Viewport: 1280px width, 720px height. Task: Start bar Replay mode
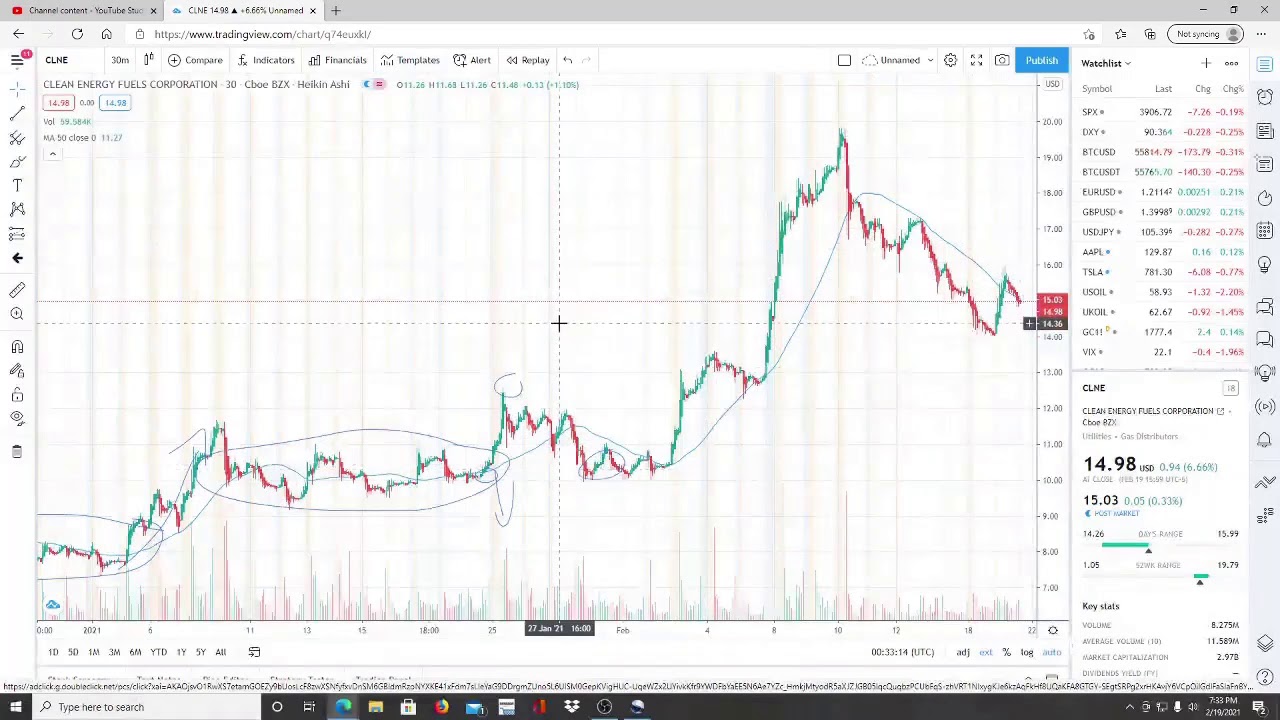pos(528,60)
